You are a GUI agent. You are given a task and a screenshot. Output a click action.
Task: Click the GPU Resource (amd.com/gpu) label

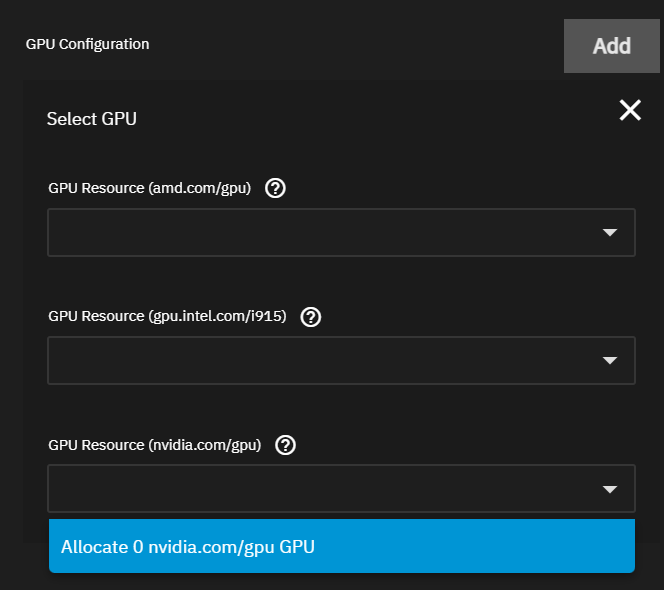(x=149, y=188)
